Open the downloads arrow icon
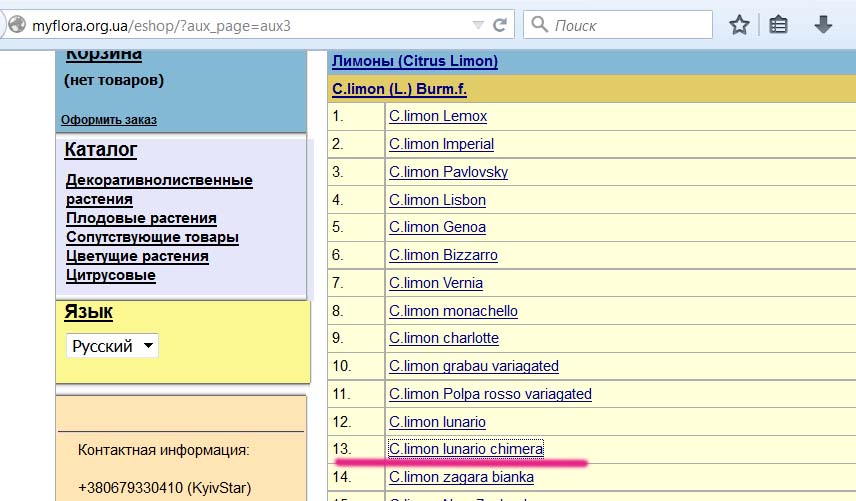The width and height of the screenshot is (856, 501). click(823, 25)
